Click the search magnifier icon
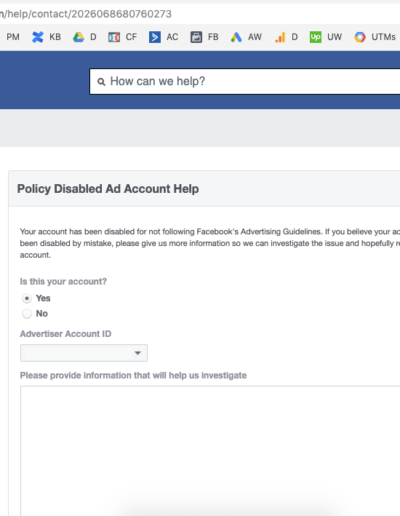The width and height of the screenshot is (400, 516). pos(101,82)
